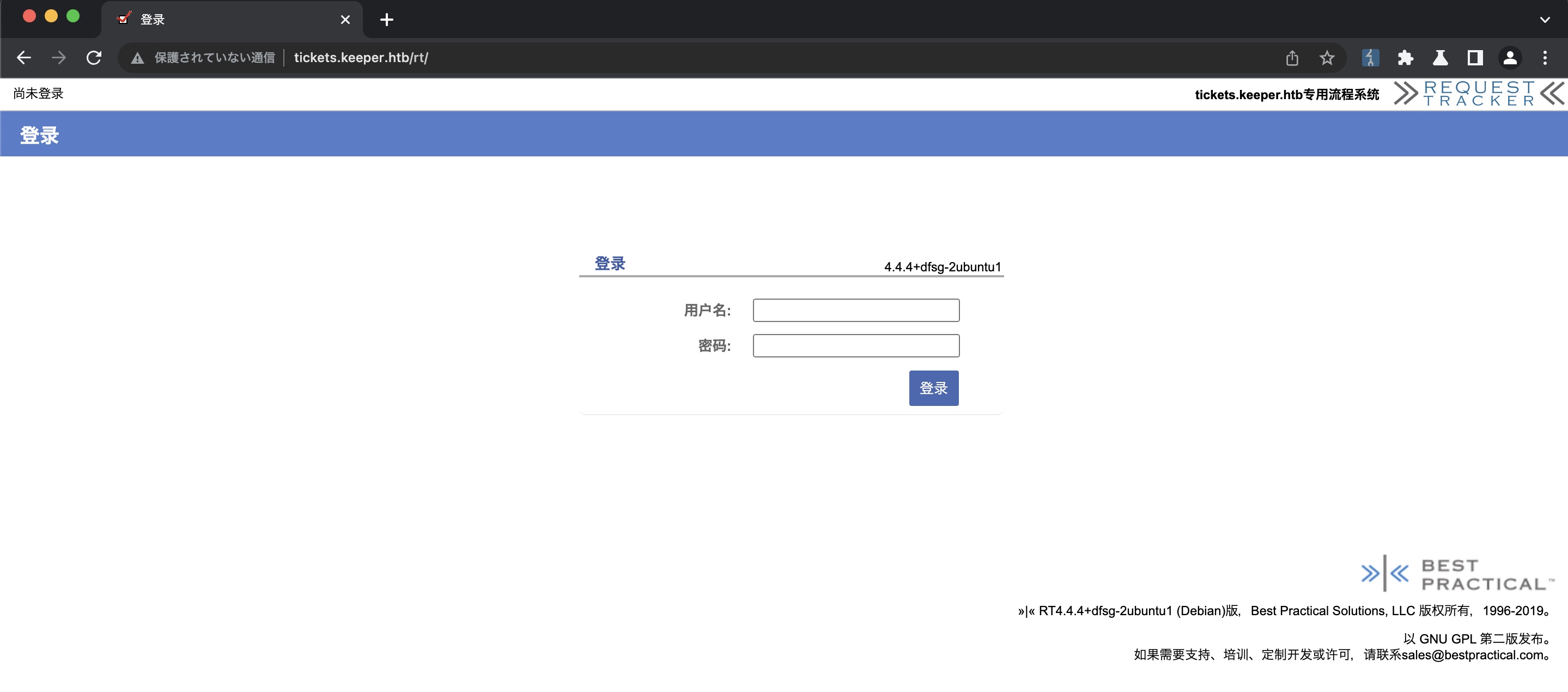Focus the 密码 password field
1568x692 pixels.
coord(856,345)
